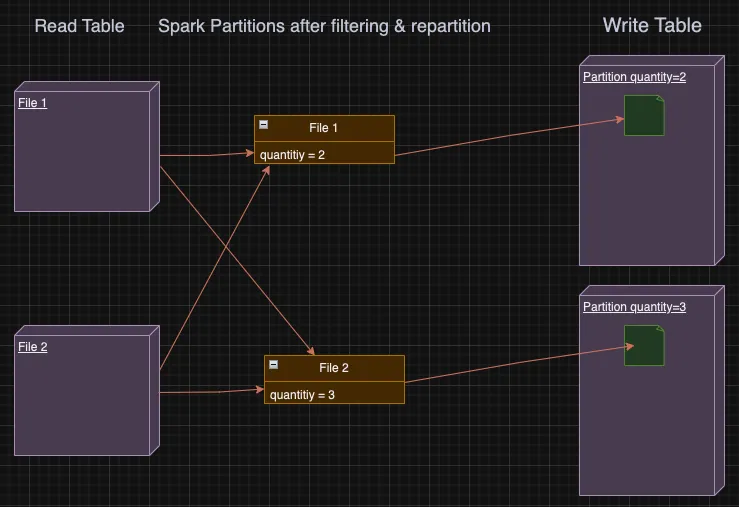
Task: Select the orange File 2 header title
Action: tap(334, 368)
